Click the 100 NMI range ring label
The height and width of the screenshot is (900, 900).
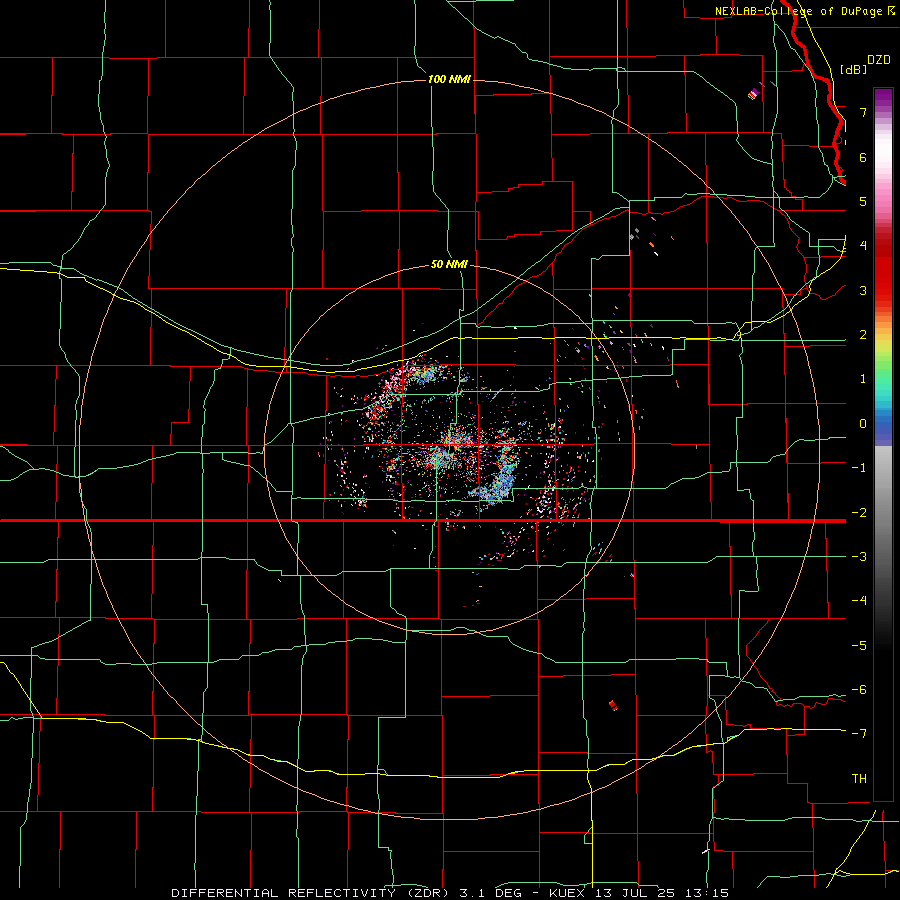pos(449,79)
